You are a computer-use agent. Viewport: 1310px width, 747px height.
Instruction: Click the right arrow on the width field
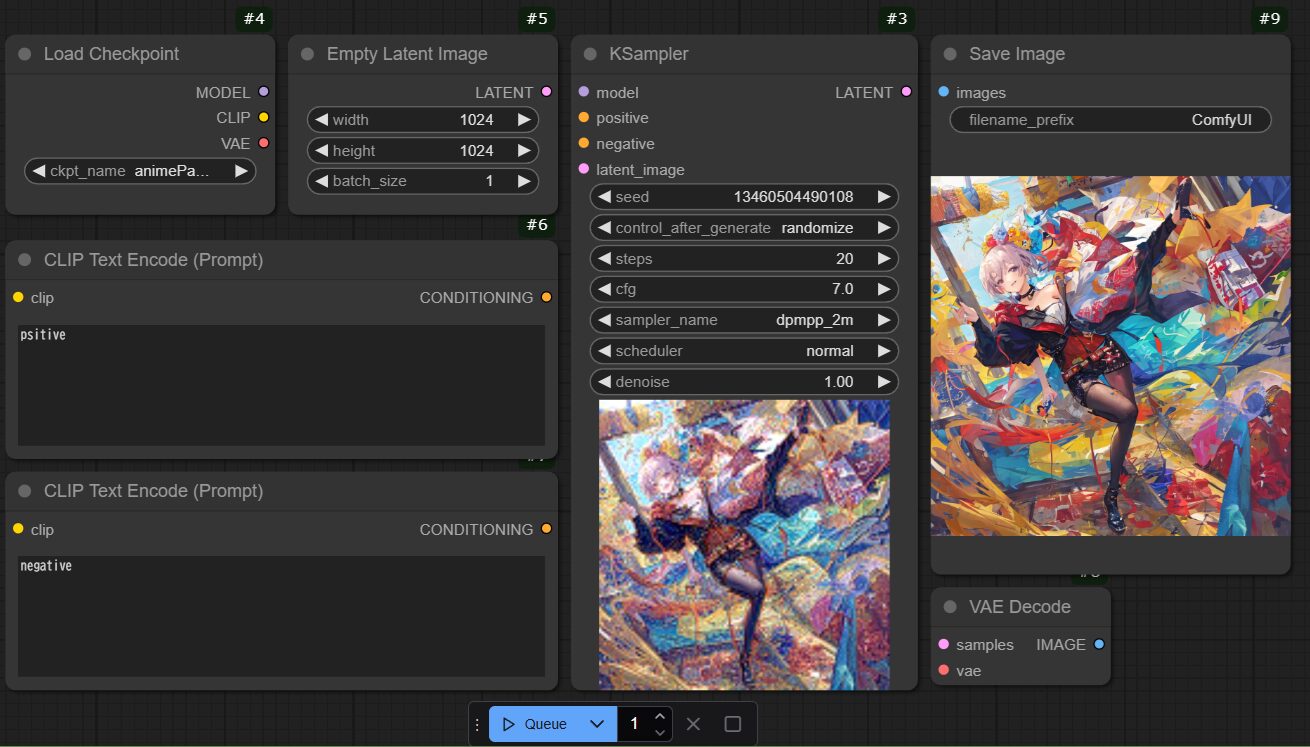point(524,120)
